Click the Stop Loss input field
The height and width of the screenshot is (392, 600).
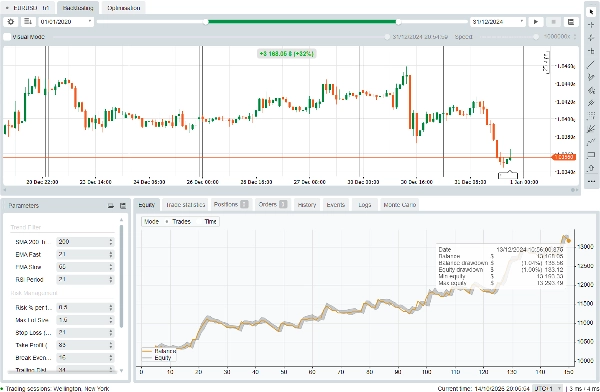click(x=85, y=333)
